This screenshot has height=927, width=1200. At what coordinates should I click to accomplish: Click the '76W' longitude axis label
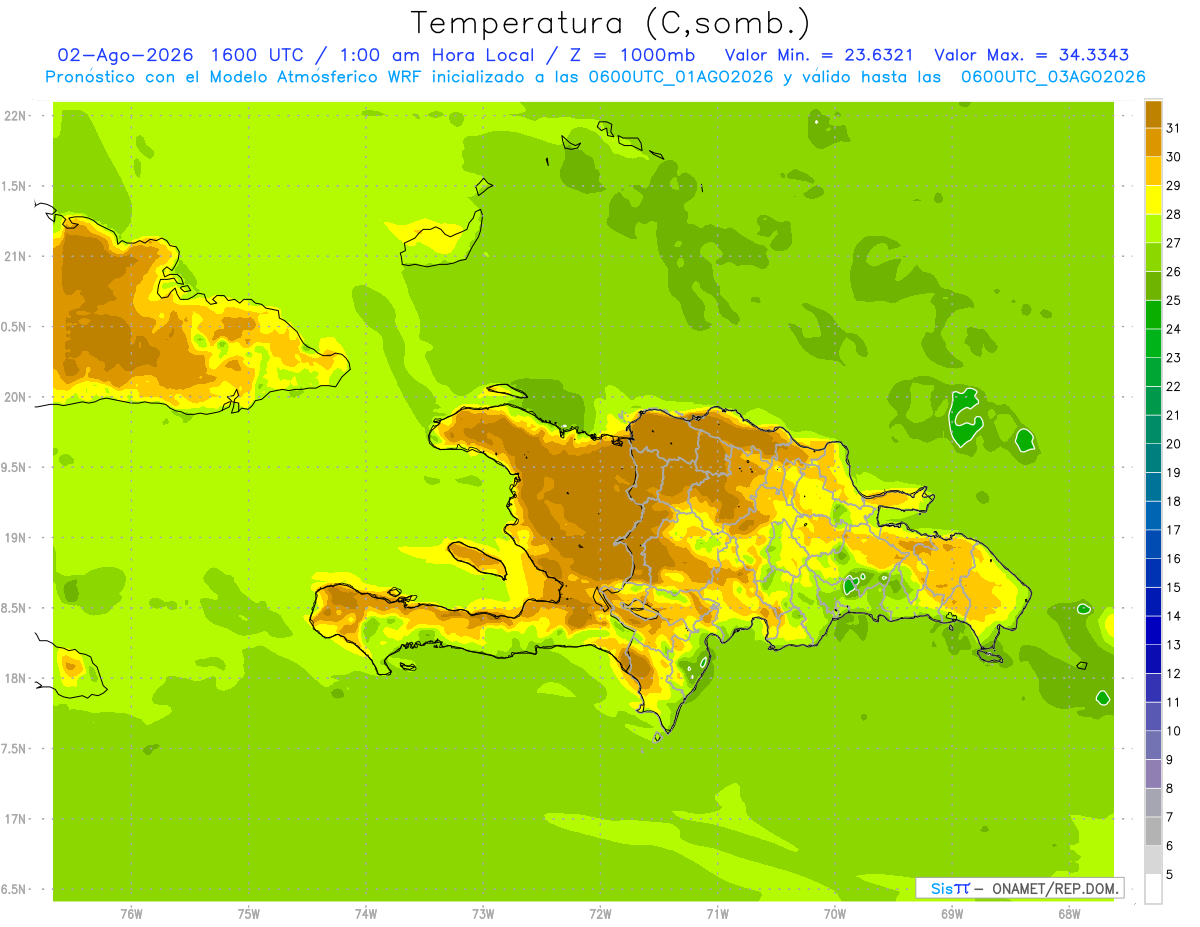[x=131, y=914]
